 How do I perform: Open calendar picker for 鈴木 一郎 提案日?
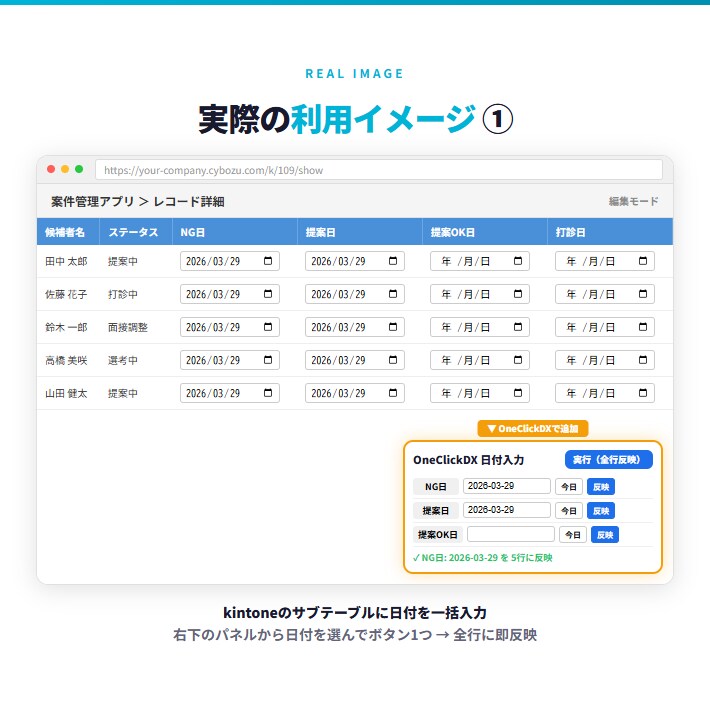[x=393, y=327]
